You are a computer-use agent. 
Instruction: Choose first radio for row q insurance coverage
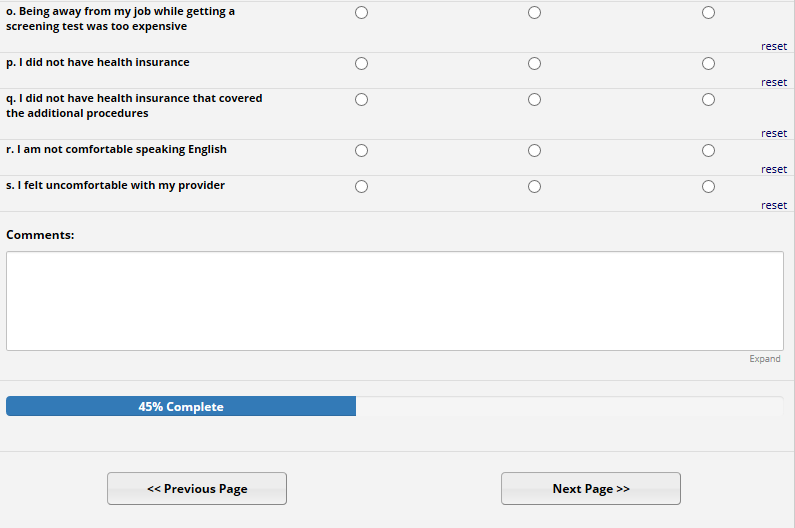coord(361,100)
